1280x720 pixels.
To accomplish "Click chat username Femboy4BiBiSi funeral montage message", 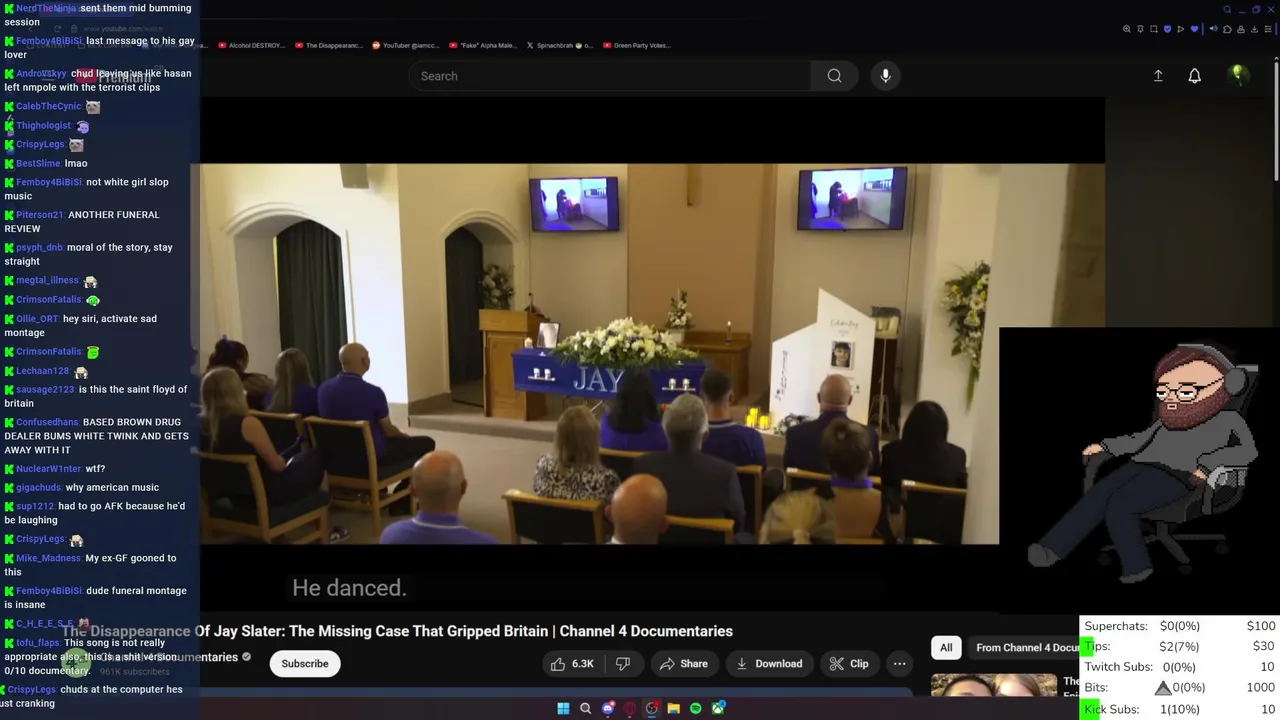I will 51,591.
